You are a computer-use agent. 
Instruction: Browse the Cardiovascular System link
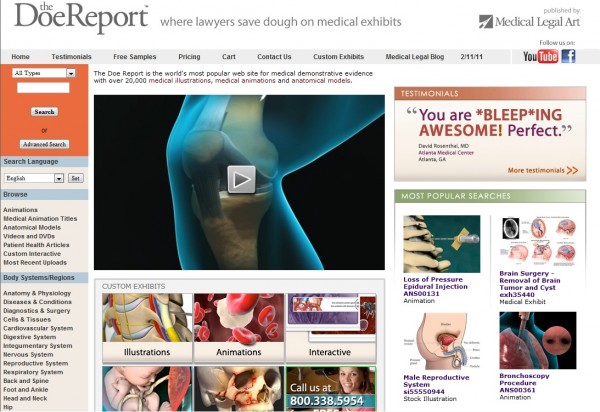pos(38,328)
